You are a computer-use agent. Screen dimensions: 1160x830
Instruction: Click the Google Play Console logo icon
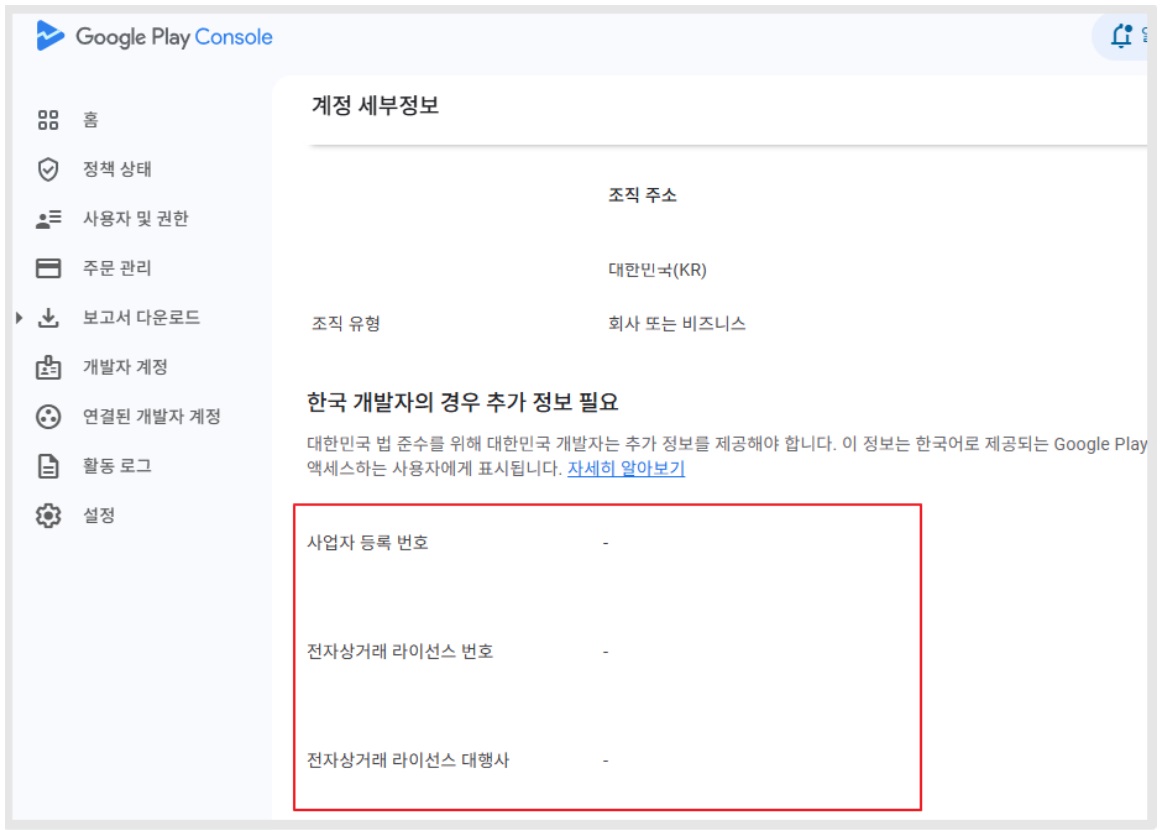point(50,36)
